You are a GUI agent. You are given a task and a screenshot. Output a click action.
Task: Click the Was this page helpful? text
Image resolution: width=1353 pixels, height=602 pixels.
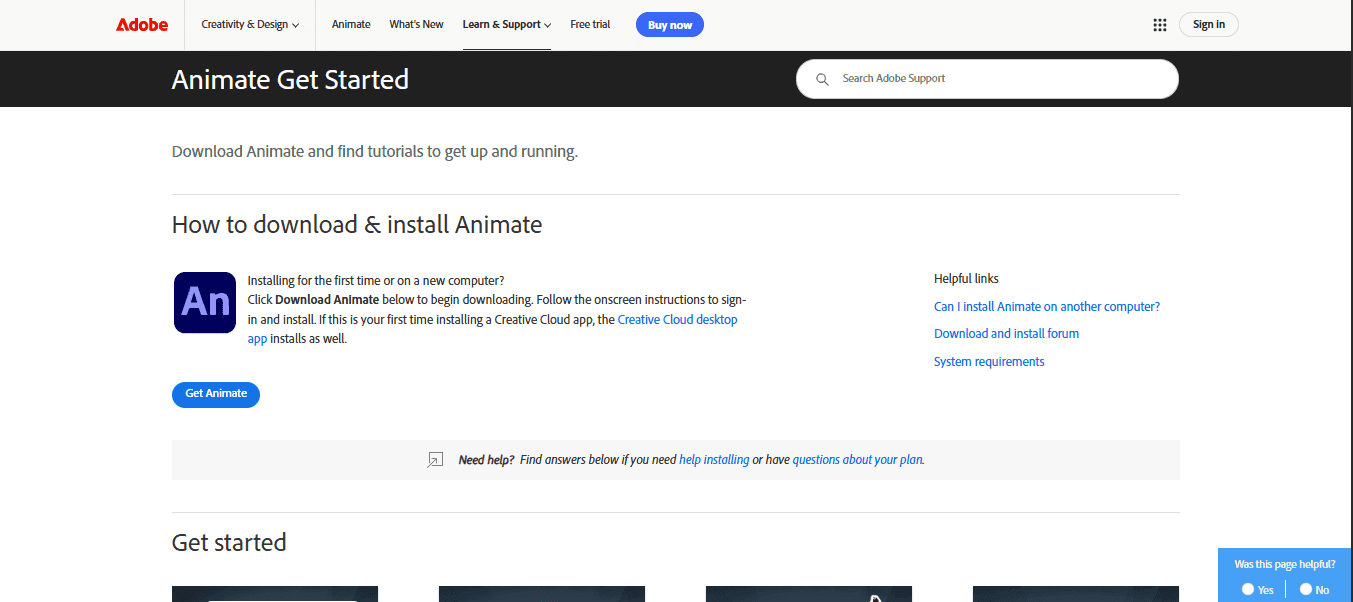tap(1285, 565)
